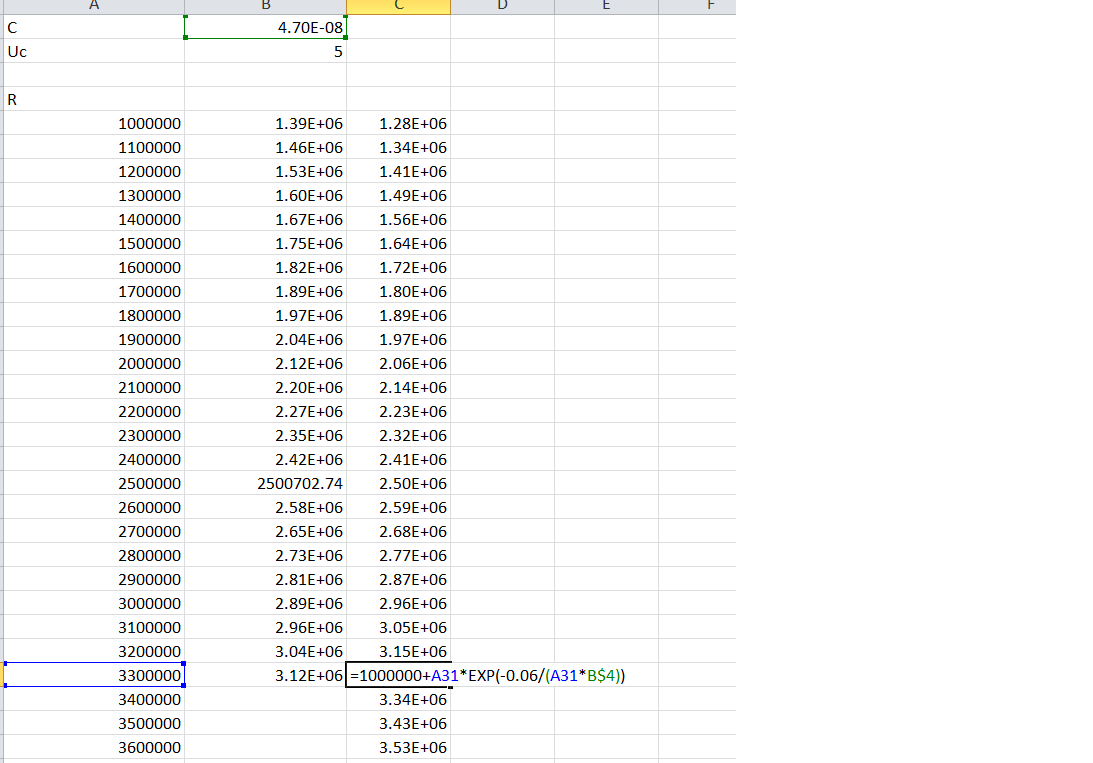Select cell 3000000 in column A
This screenshot has width=1093, height=763.
[x=94, y=603]
